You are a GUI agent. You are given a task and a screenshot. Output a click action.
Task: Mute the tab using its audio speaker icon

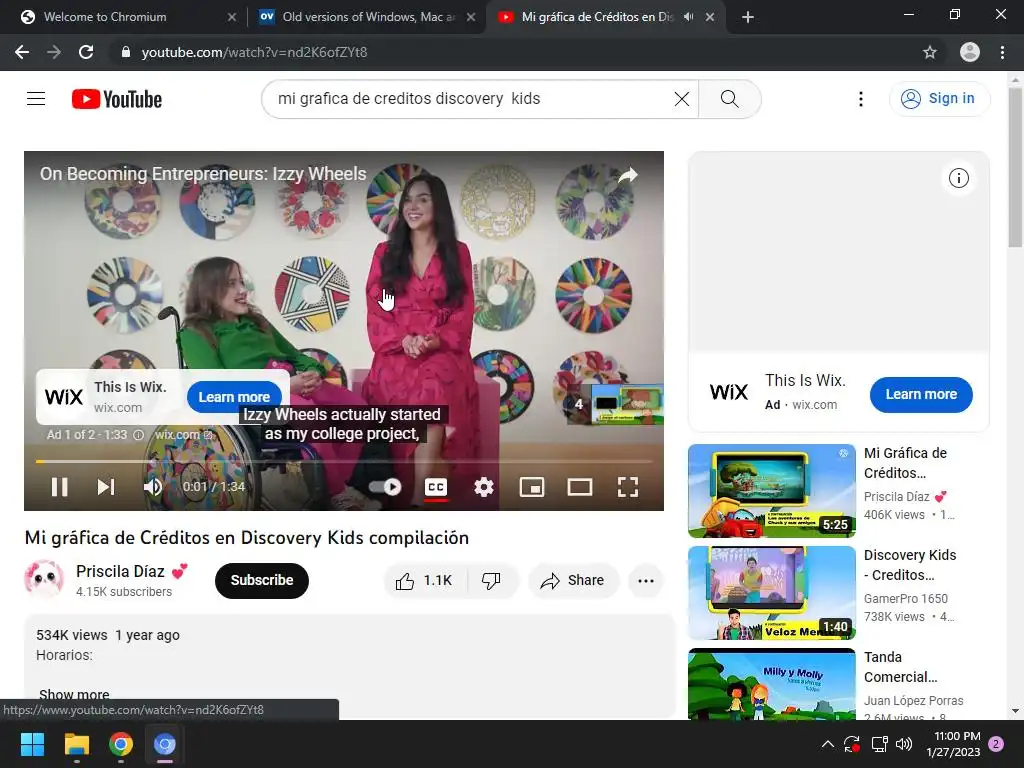coord(688,17)
